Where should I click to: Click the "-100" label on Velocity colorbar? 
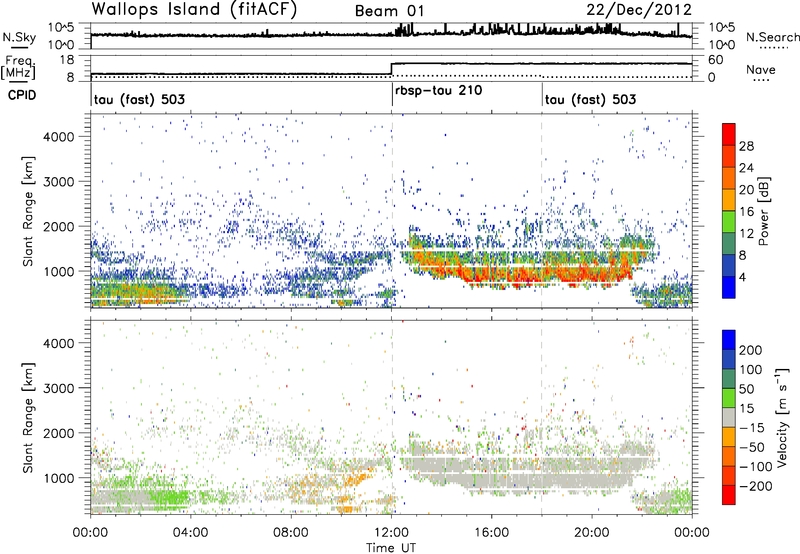pos(756,466)
